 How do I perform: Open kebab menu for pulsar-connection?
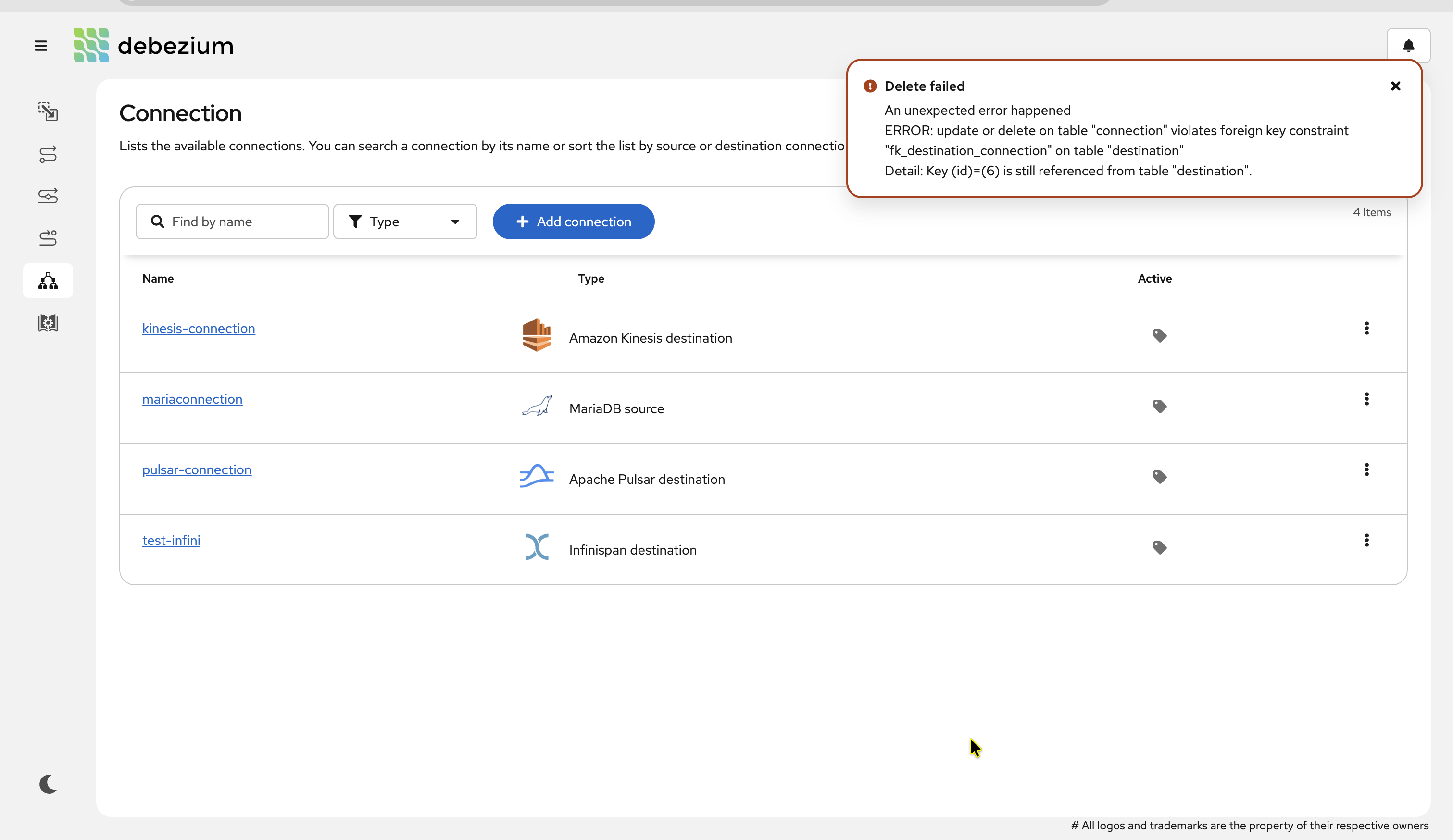click(x=1366, y=470)
